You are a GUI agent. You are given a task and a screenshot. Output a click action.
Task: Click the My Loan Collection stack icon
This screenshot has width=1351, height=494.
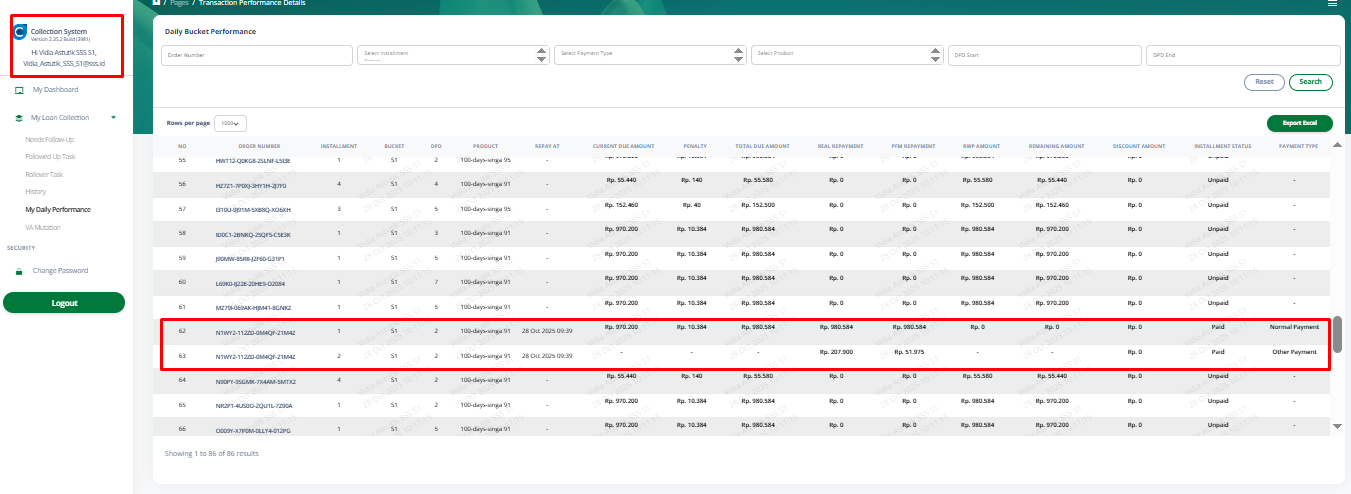[x=19, y=117]
